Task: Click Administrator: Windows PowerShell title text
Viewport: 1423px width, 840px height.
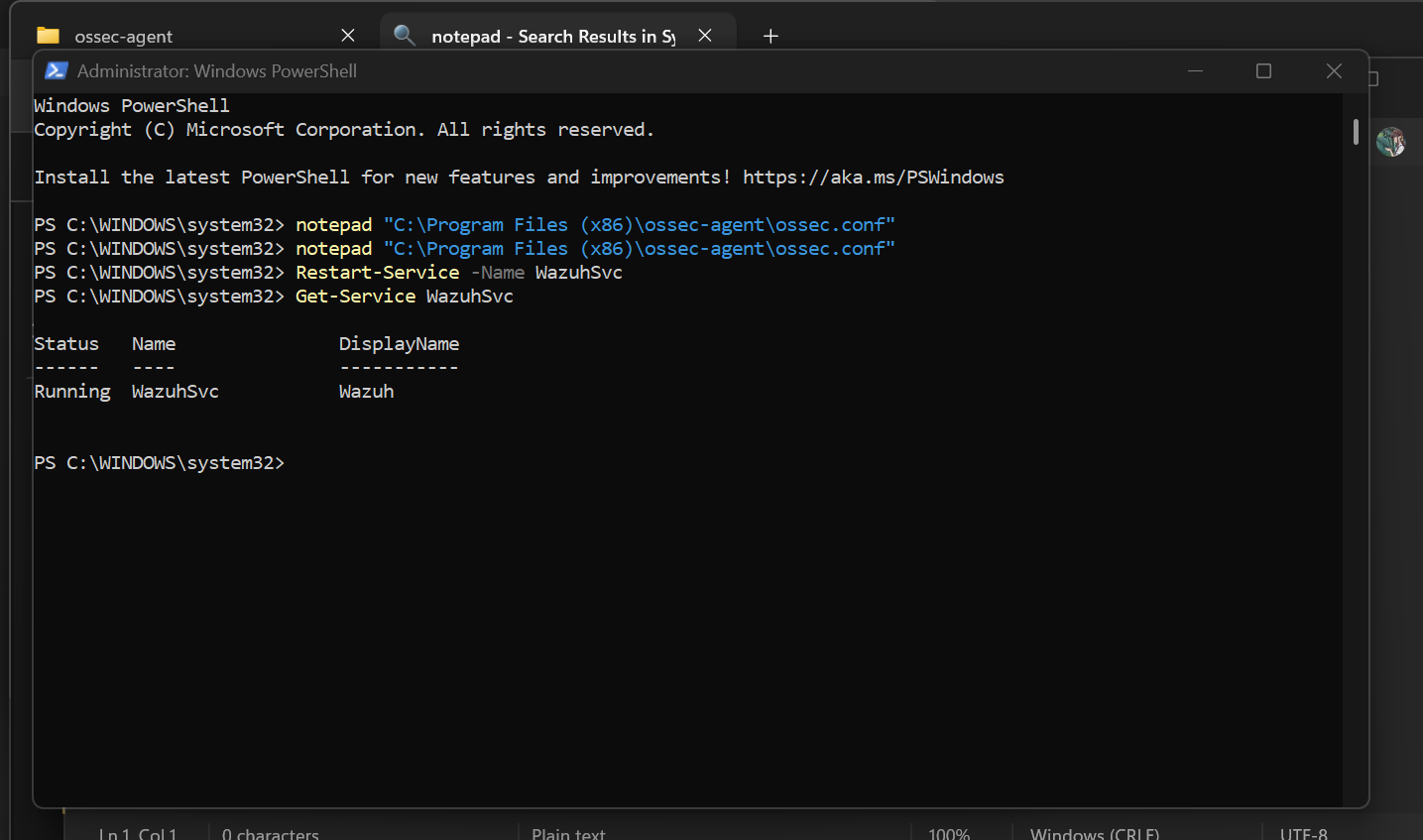Action: (x=217, y=71)
